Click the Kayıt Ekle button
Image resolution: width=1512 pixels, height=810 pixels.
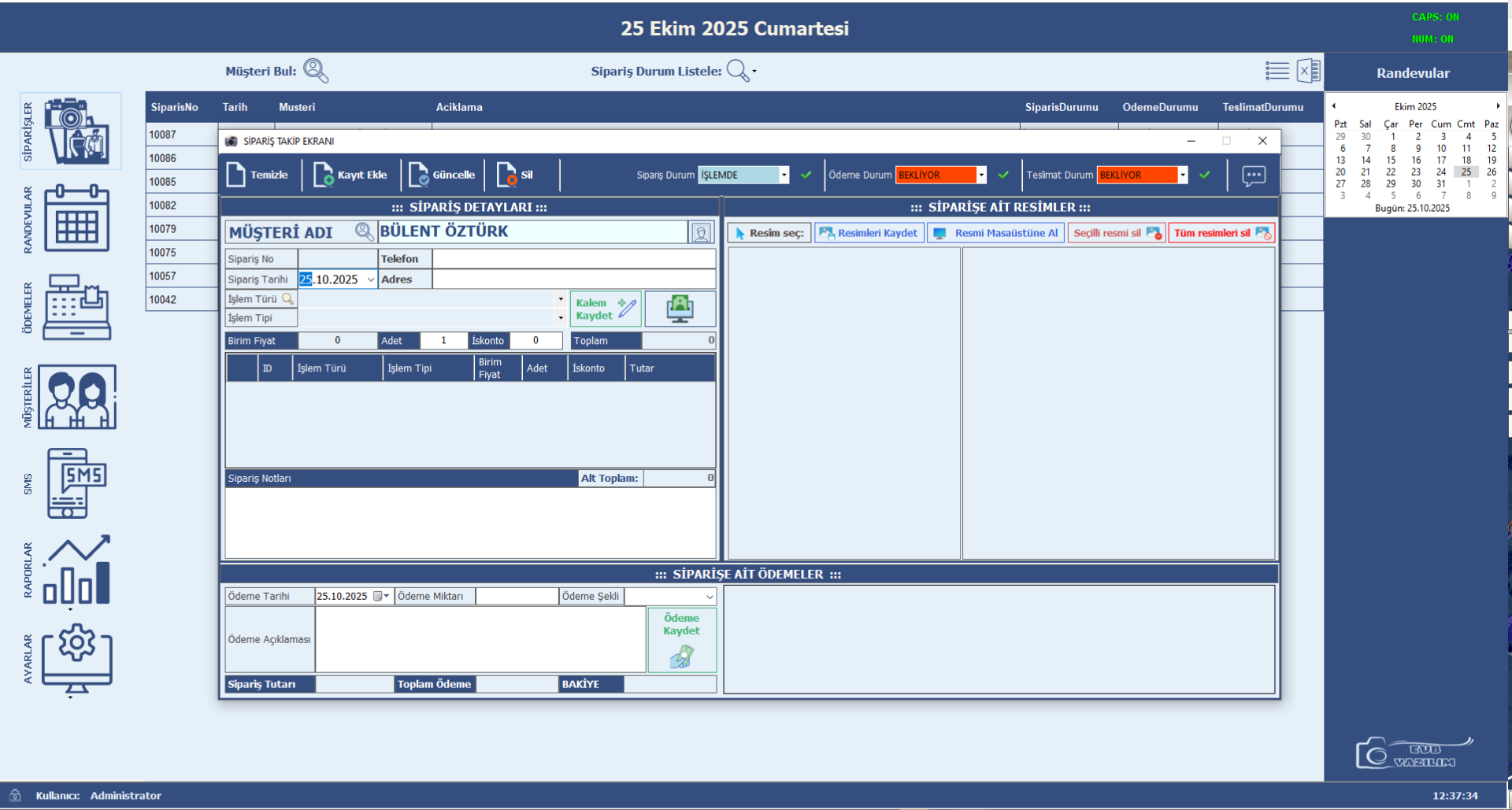[x=350, y=175]
